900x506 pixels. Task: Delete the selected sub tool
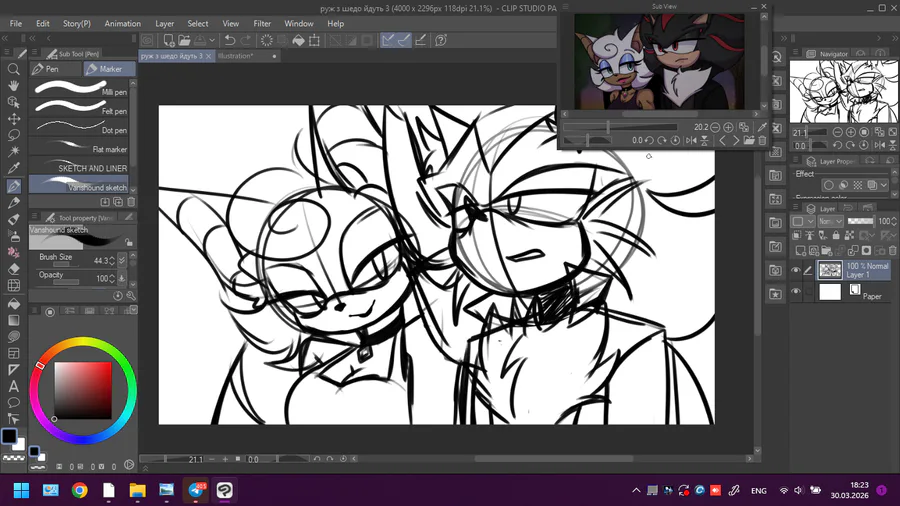point(131,202)
